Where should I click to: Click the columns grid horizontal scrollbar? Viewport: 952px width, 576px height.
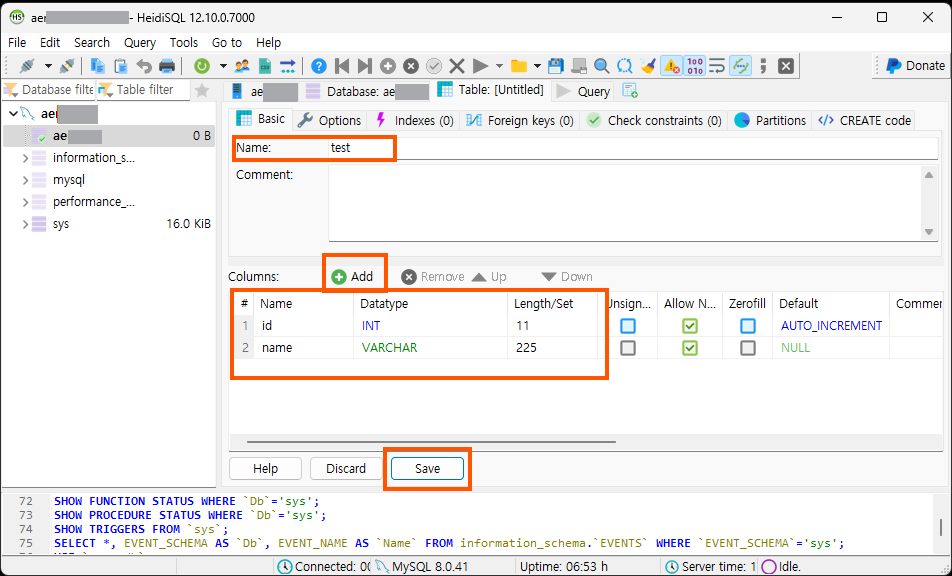pyautogui.click(x=431, y=442)
